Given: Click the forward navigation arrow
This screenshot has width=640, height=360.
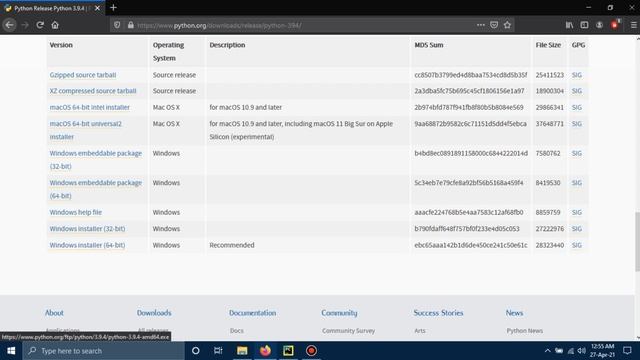Looking at the screenshot, I should click(x=25, y=25).
